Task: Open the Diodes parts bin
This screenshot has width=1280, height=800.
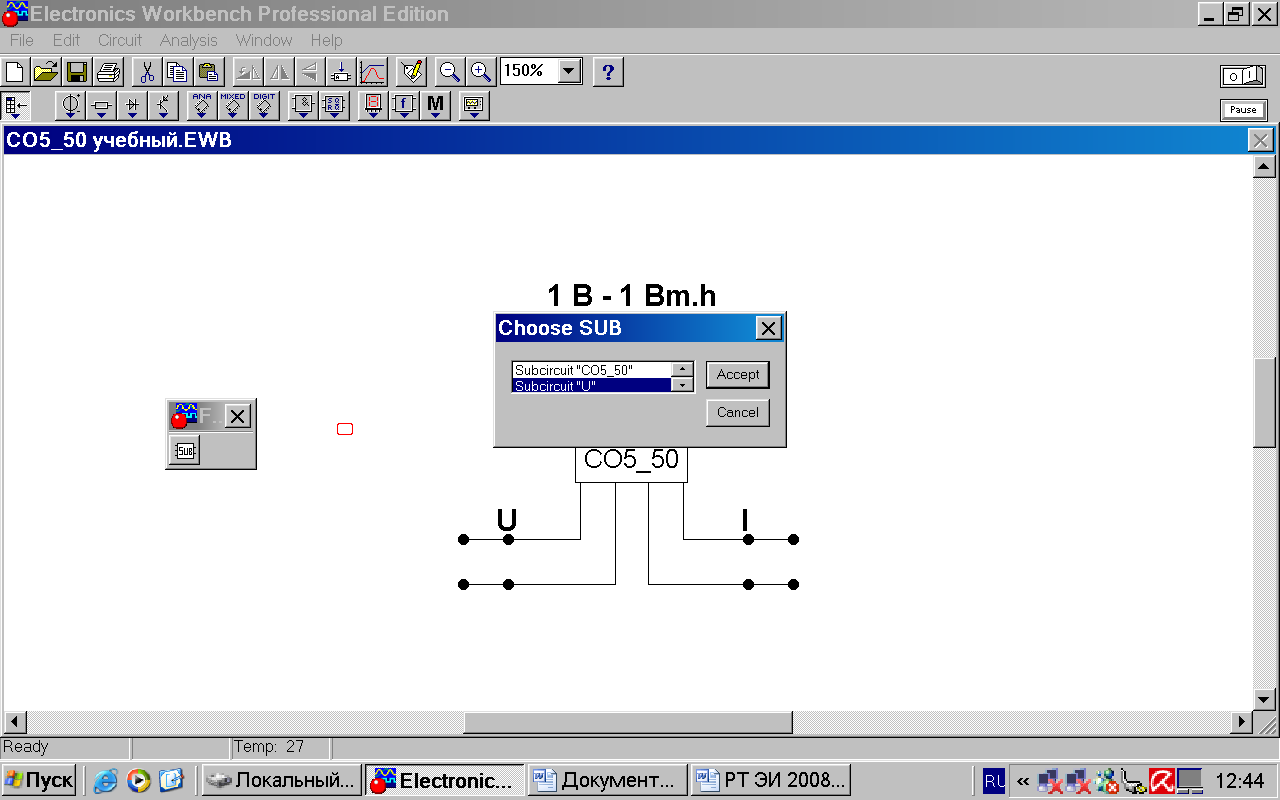Action: tap(133, 105)
